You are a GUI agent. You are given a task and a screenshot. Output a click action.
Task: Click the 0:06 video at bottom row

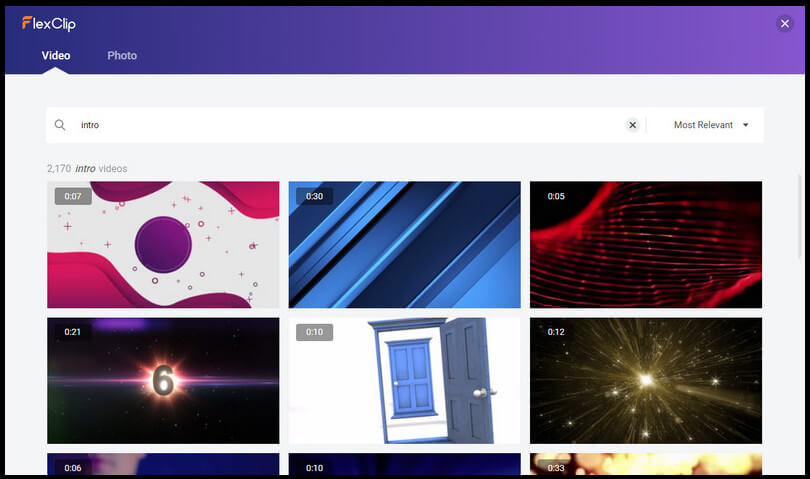point(163,464)
